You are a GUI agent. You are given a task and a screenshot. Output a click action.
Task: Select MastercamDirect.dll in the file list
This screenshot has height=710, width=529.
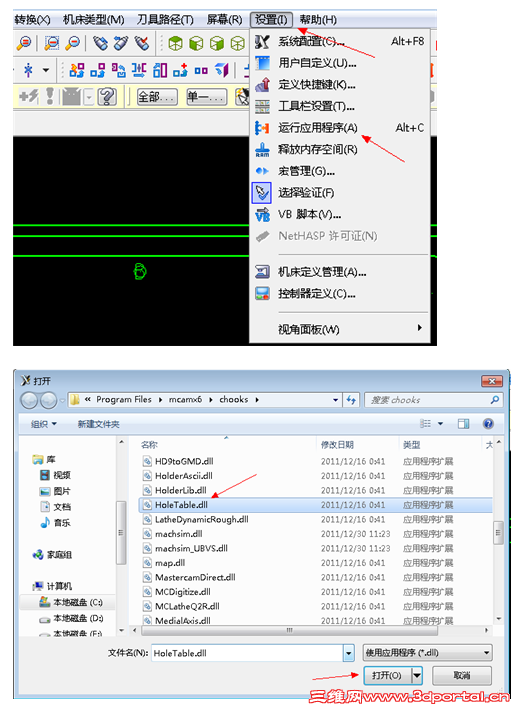tap(315, 577)
